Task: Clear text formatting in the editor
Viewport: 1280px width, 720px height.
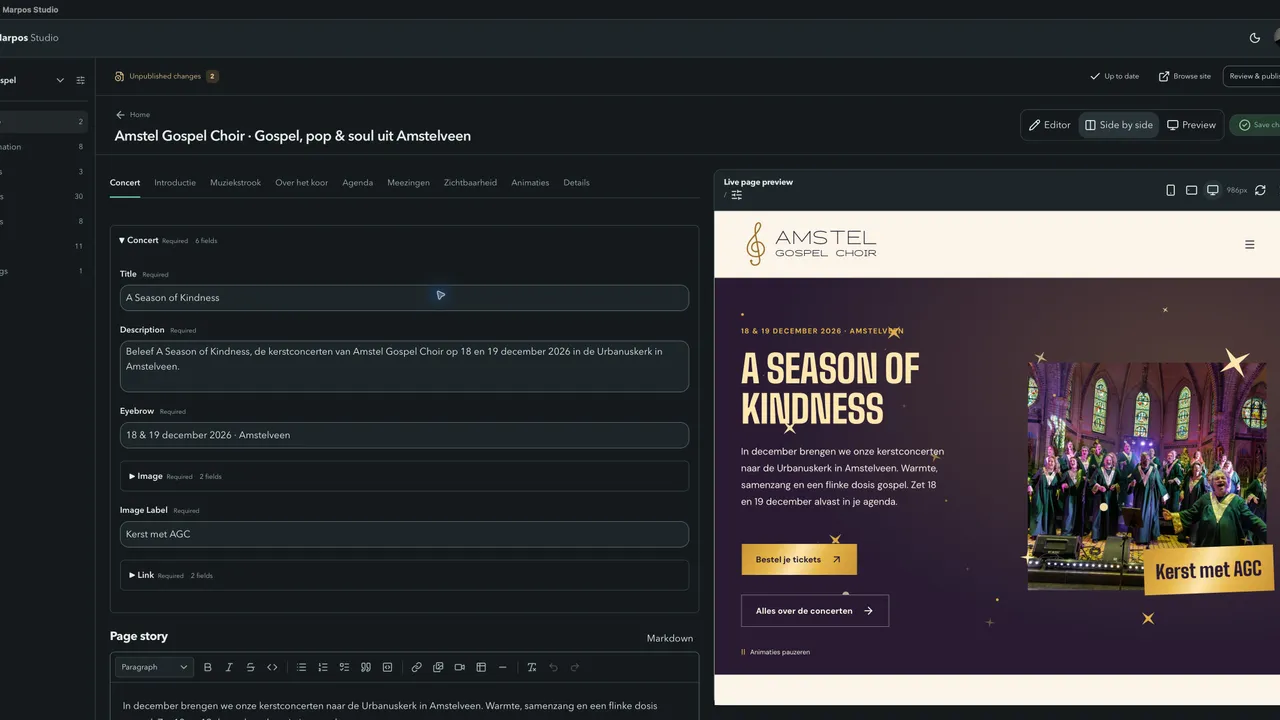Action: click(532, 667)
